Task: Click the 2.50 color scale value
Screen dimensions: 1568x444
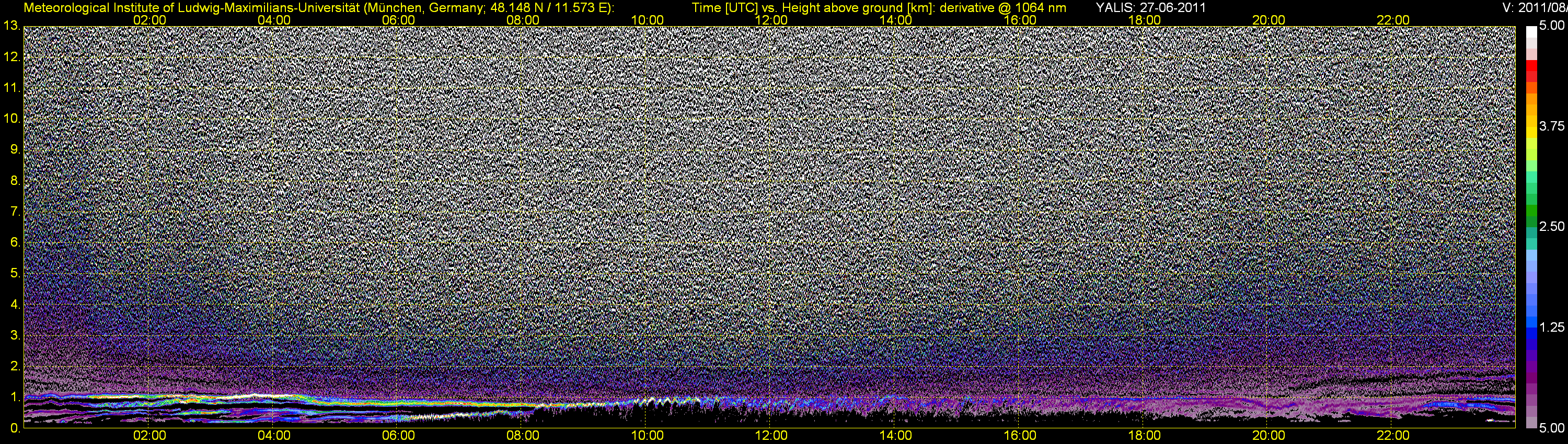Action: point(1551,227)
